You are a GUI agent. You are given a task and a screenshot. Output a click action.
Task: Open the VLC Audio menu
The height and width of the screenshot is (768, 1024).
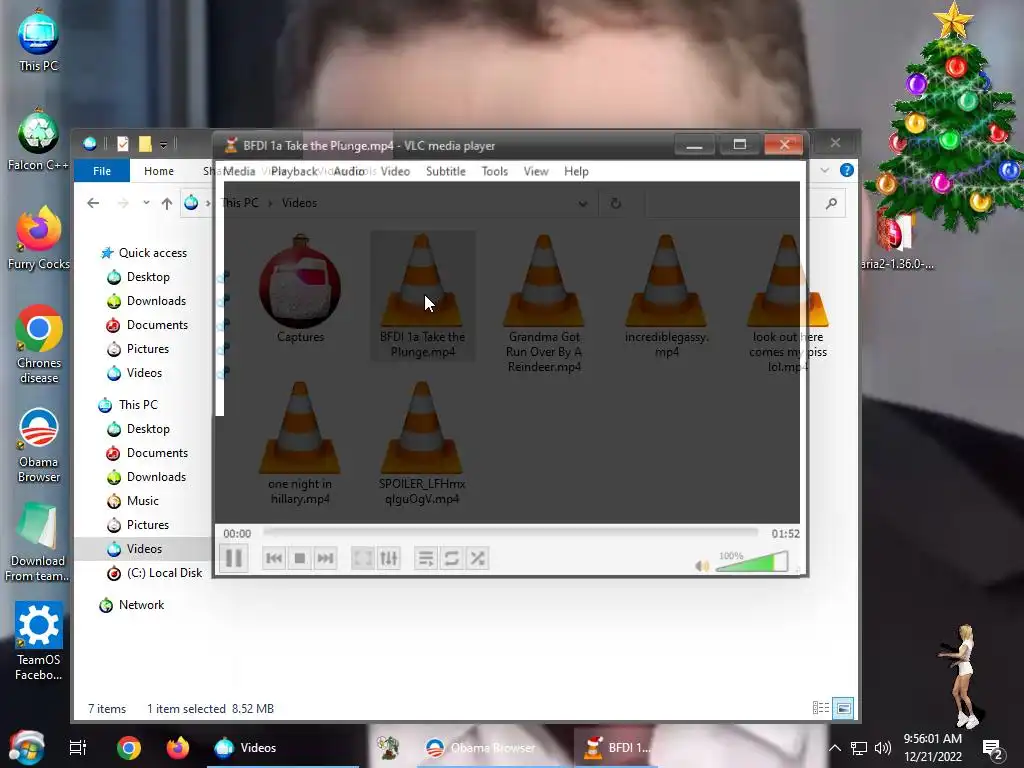click(x=349, y=171)
